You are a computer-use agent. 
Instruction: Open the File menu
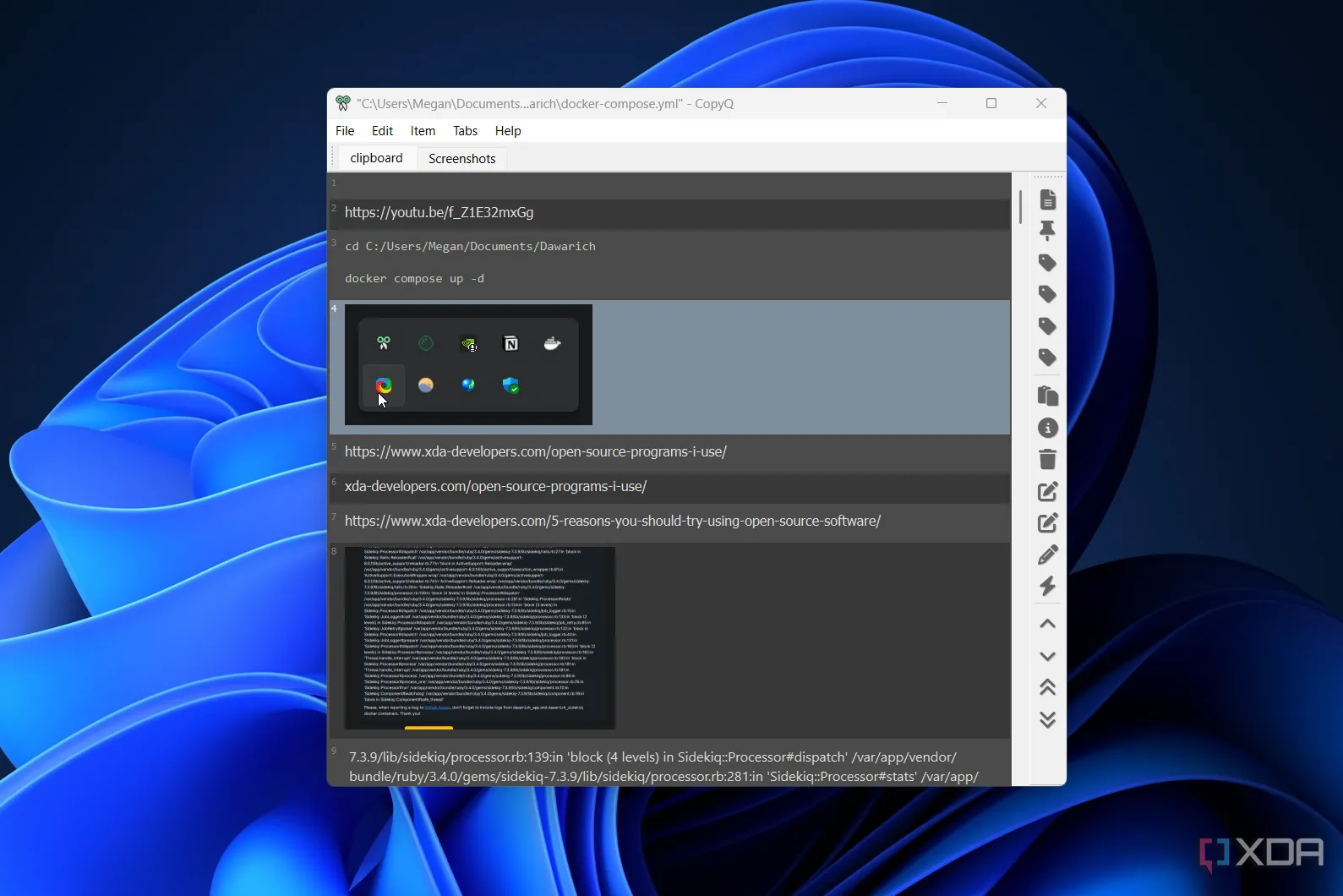(345, 131)
